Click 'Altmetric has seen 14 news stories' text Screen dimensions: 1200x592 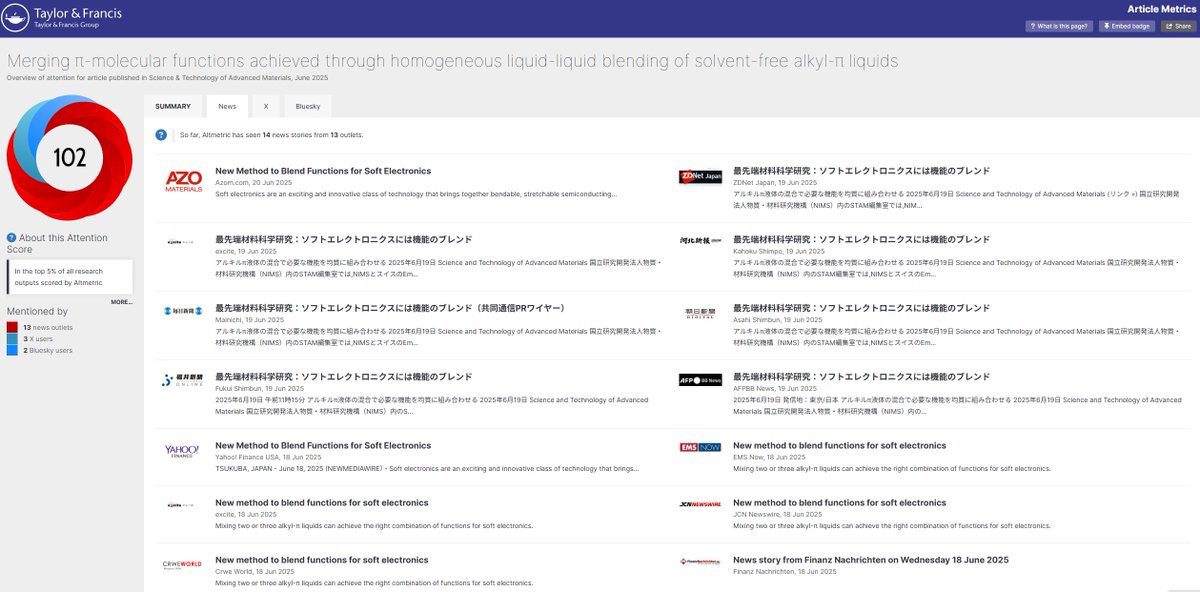coord(271,134)
